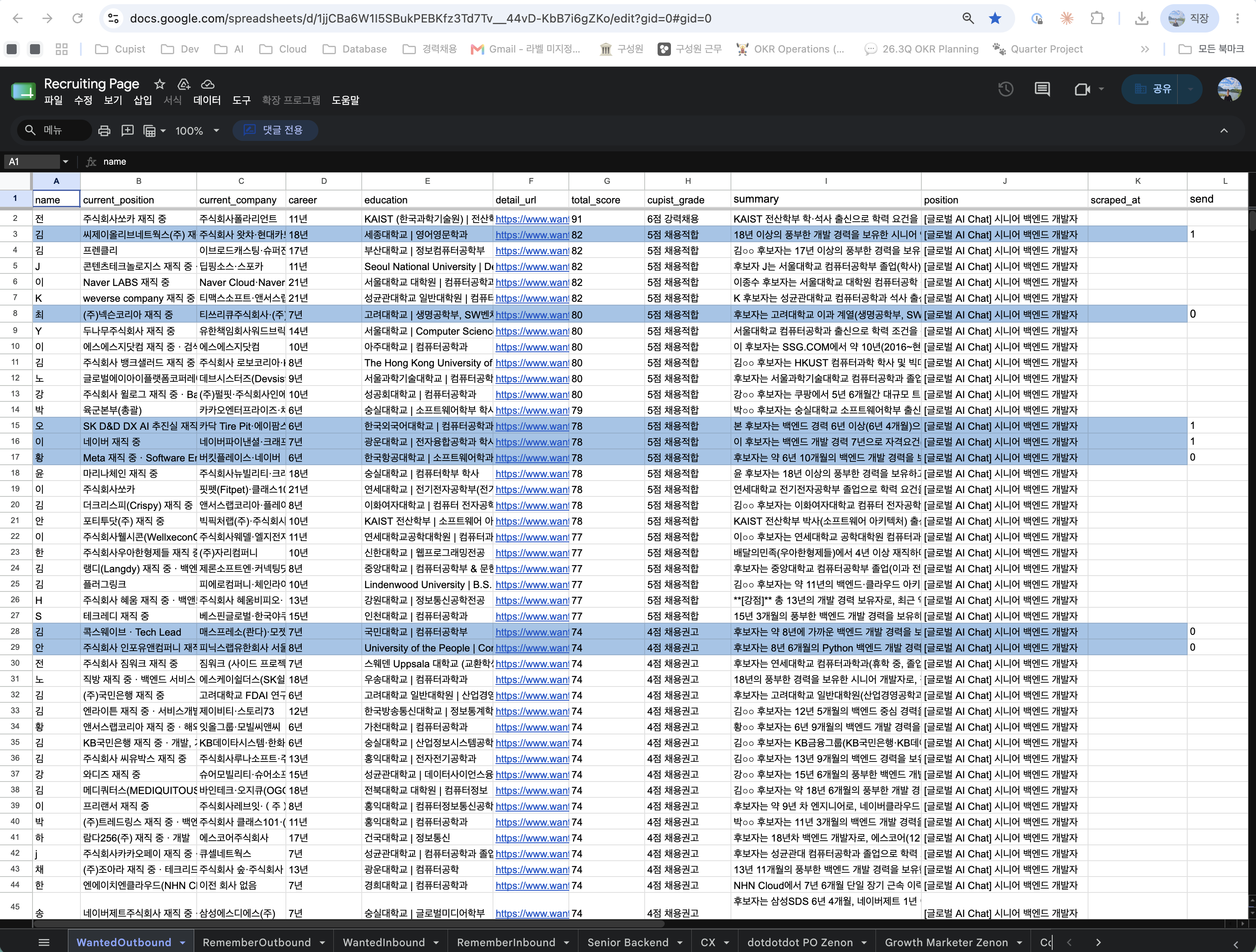Click the 댓글 전용 comment-only button
Image resolution: width=1256 pixels, height=952 pixels.
(275, 130)
